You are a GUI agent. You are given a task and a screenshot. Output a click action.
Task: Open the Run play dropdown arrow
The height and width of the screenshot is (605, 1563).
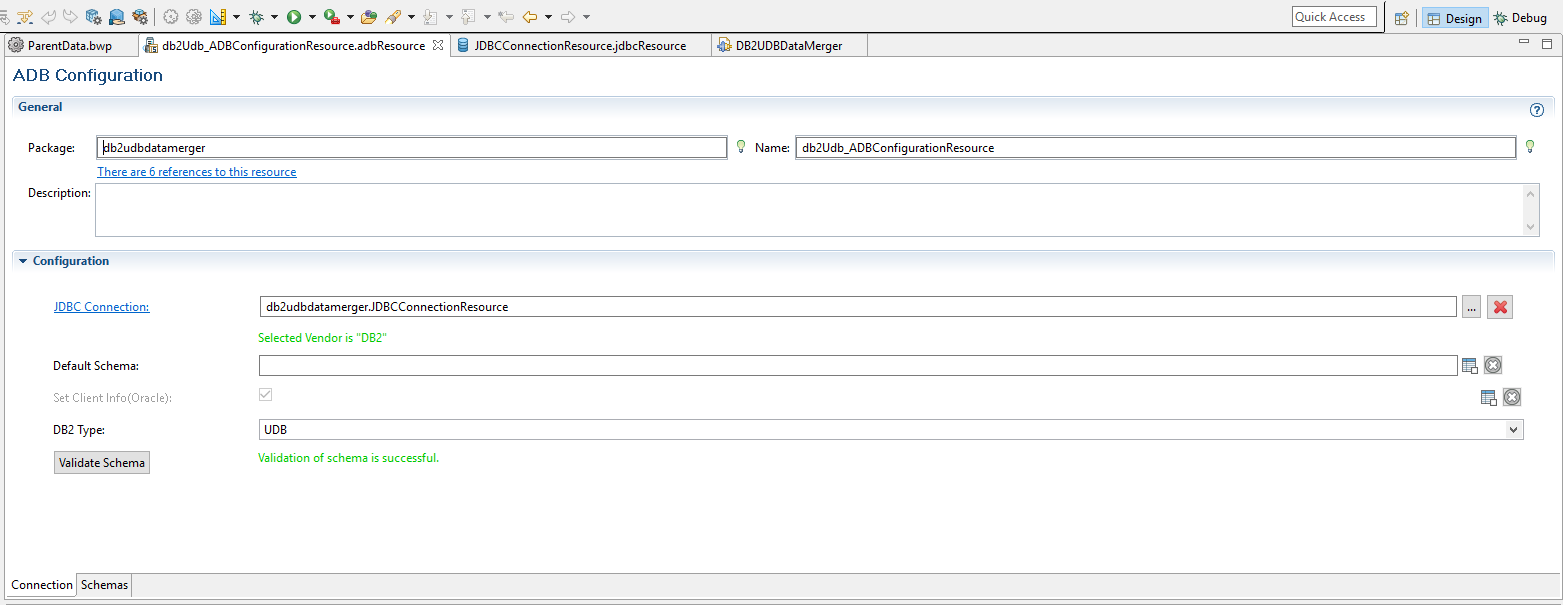312,17
